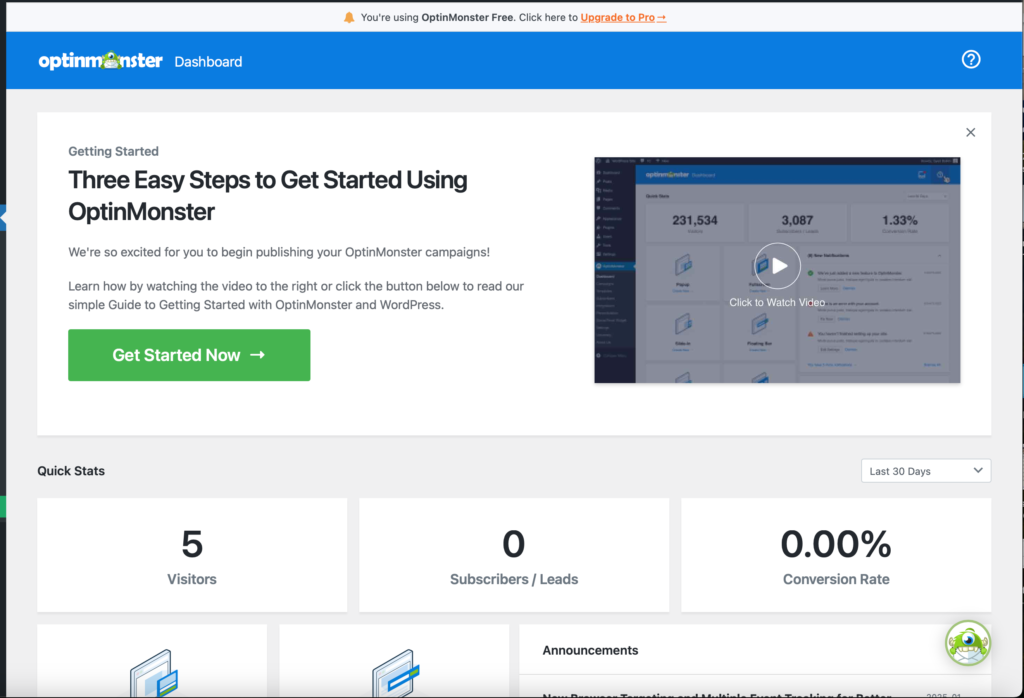Viewport: 1024px width, 698px height.
Task: Click the OptinMonster logo in the header
Action: click(x=101, y=60)
